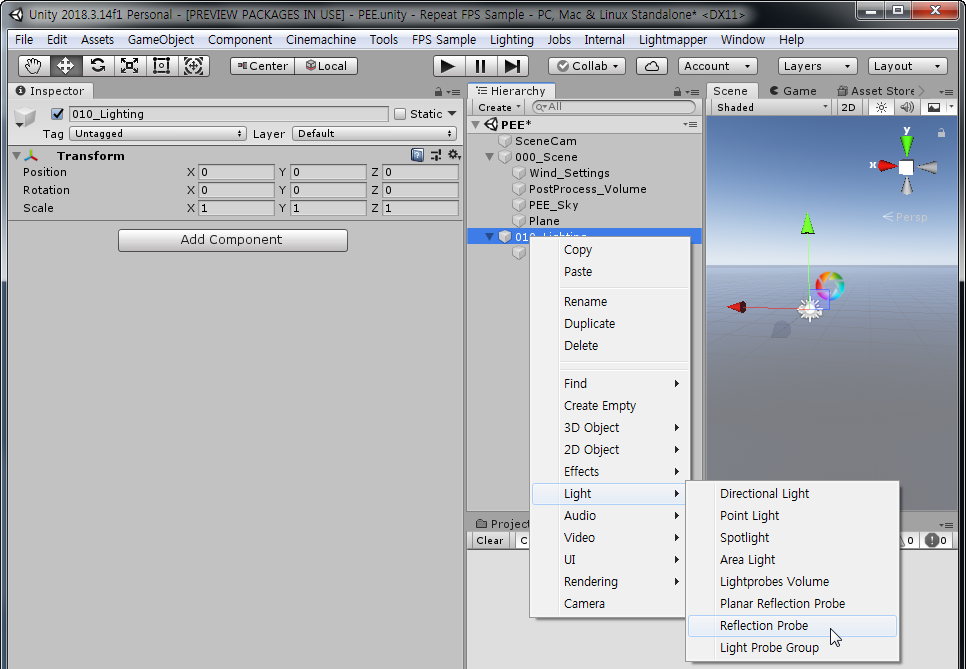The image size is (966, 669).
Task: Click the Hierarchy search field
Action: click(x=614, y=107)
